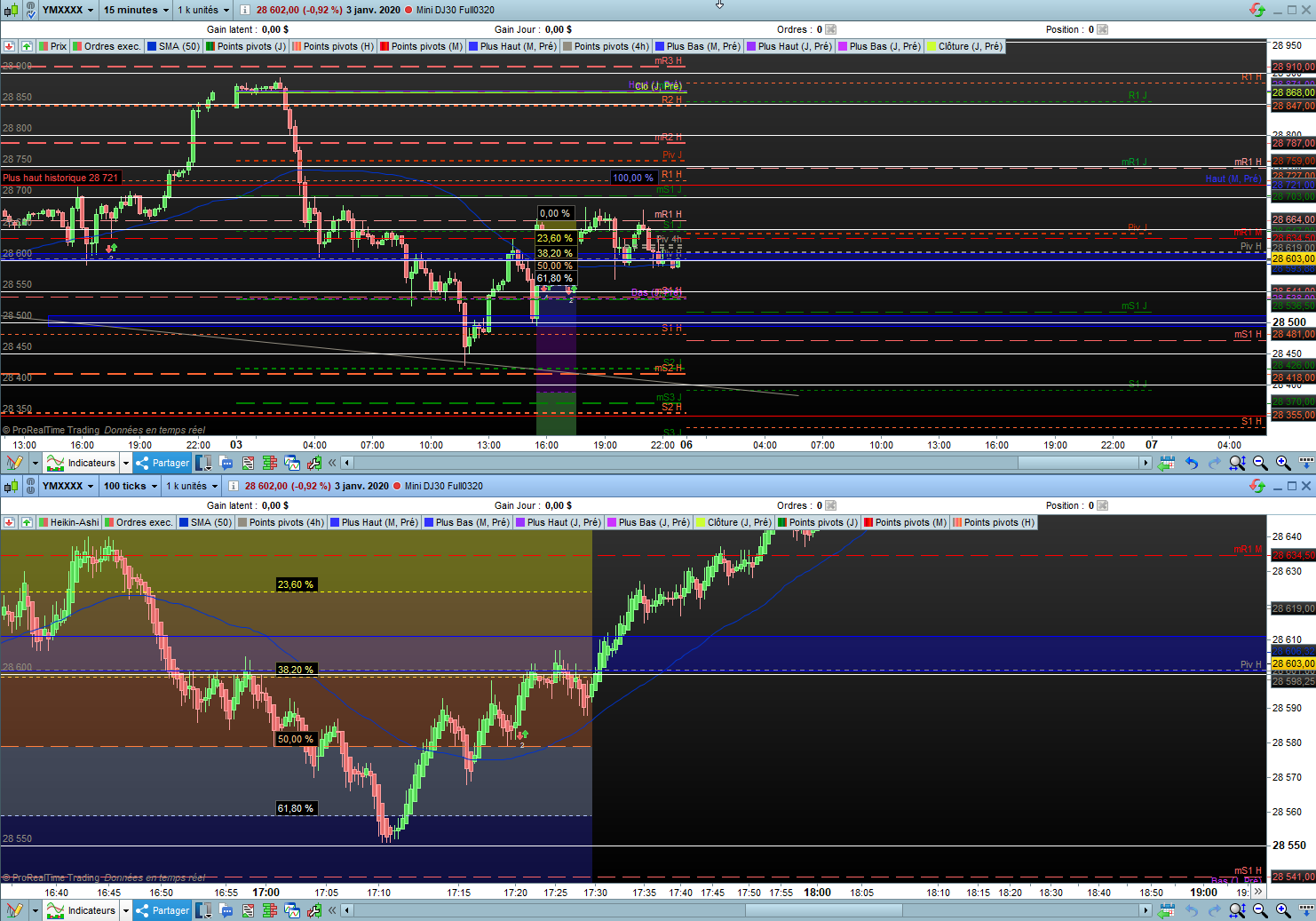Open 1 k unités dropdown in bottom chart
This screenshot has width=1316, height=921.
point(192,486)
